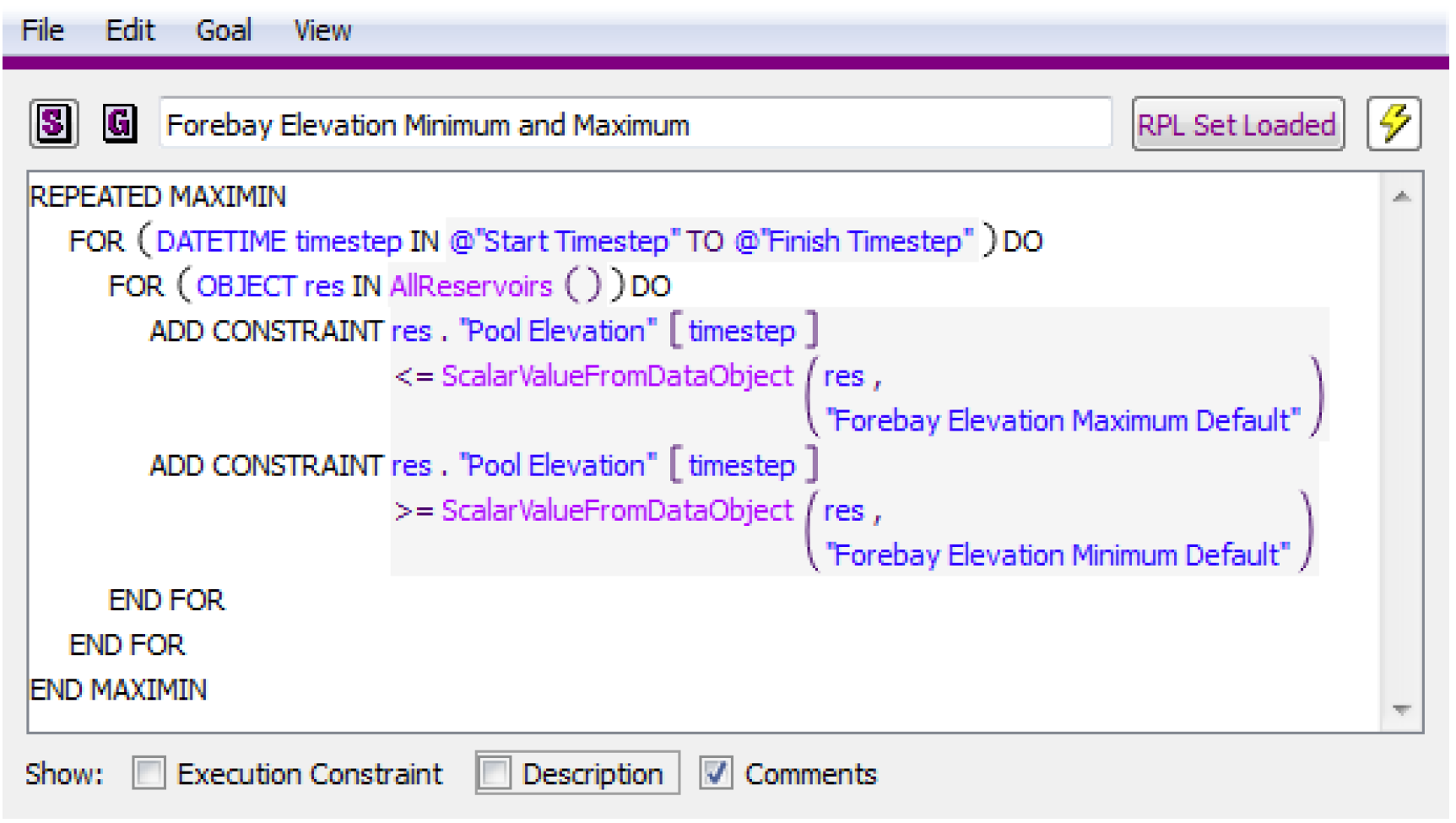Click the G goal icon
Viewport: 1456px width, 823px height.
coord(120,124)
